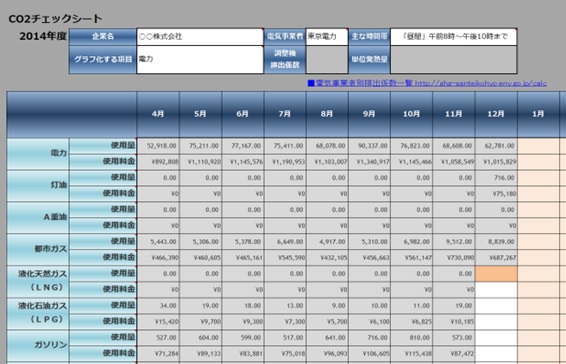Select the 9月 column header
This screenshot has width=566, height=364.
coord(369,114)
